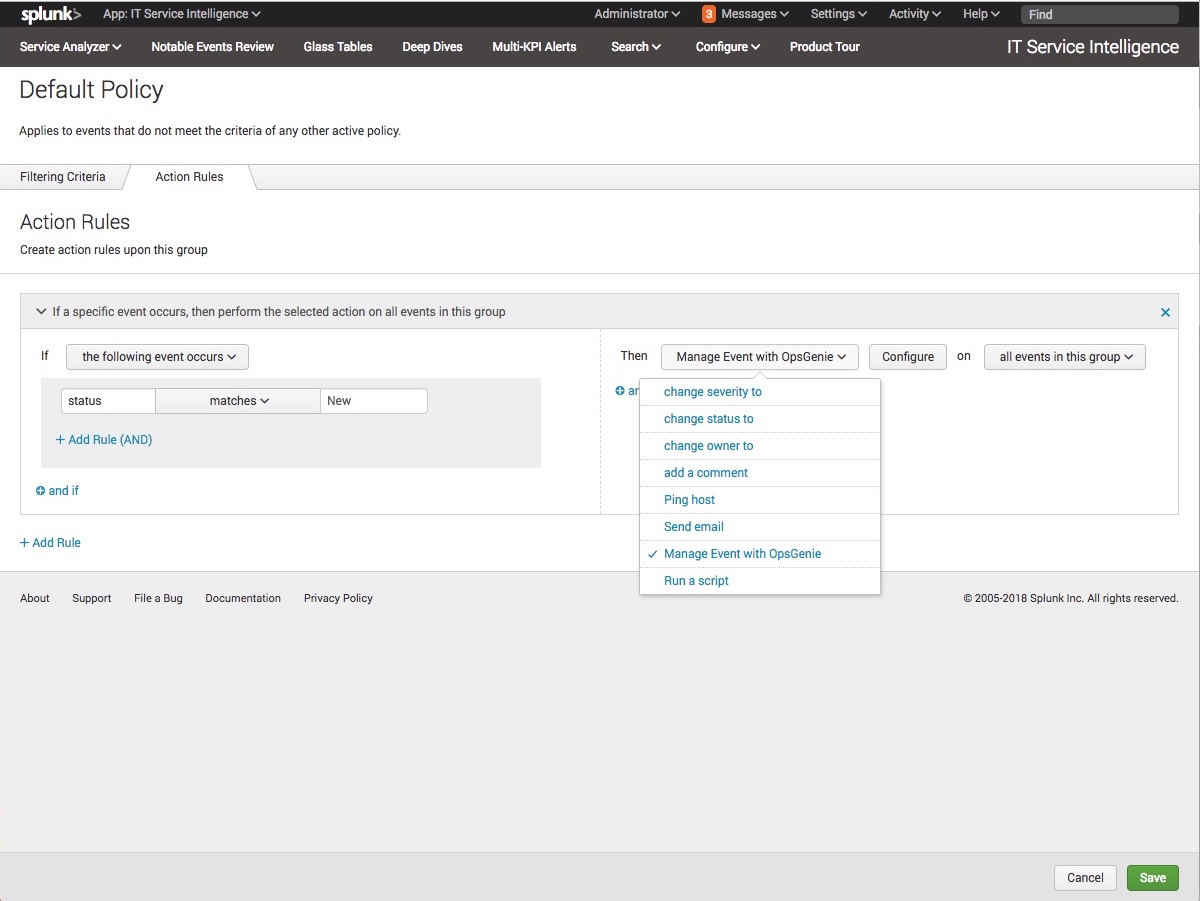Open the Manage Event with OpsGenie dropdown button

(x=760, y=357)
